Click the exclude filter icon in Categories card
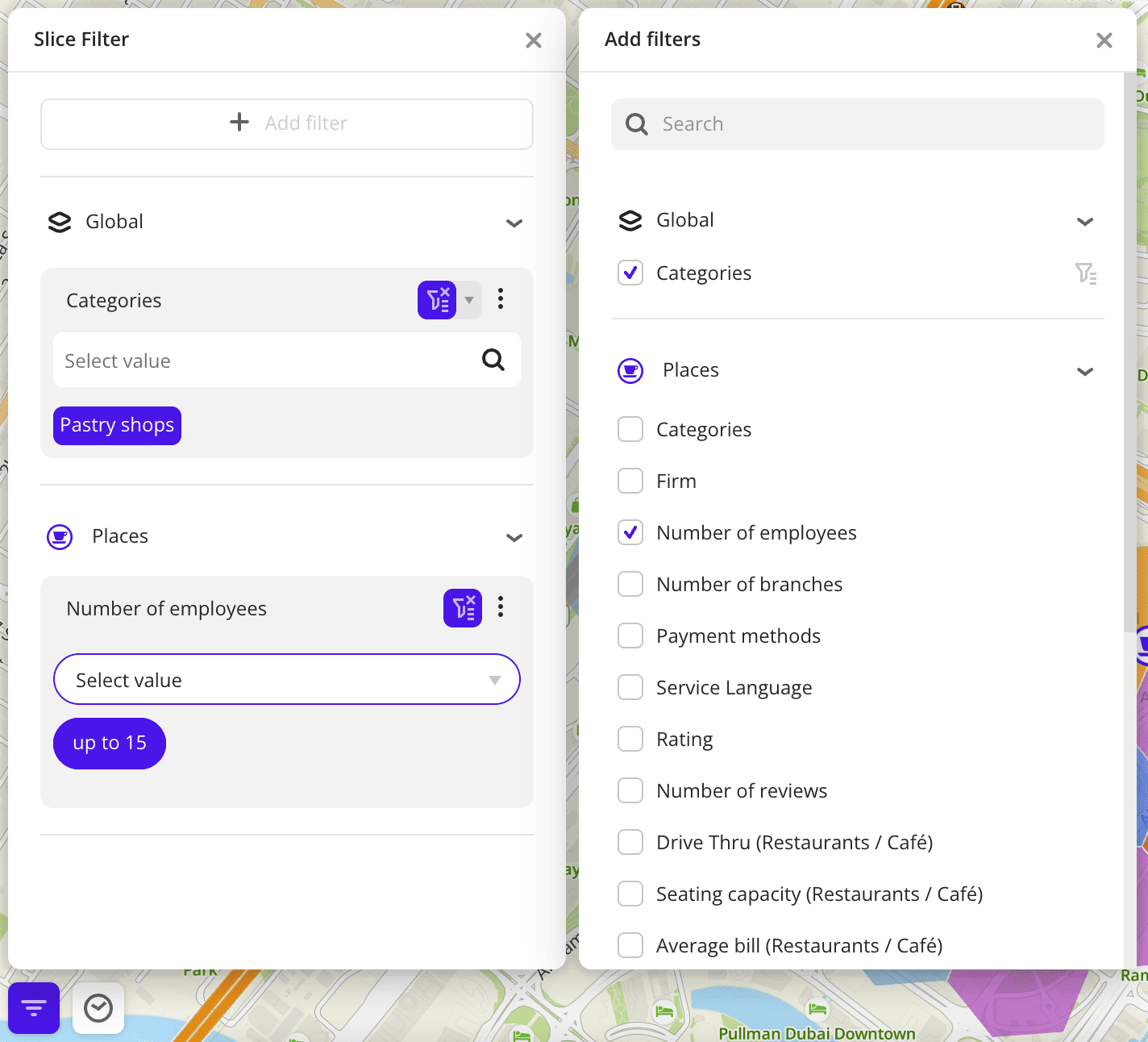 (437, 300)
